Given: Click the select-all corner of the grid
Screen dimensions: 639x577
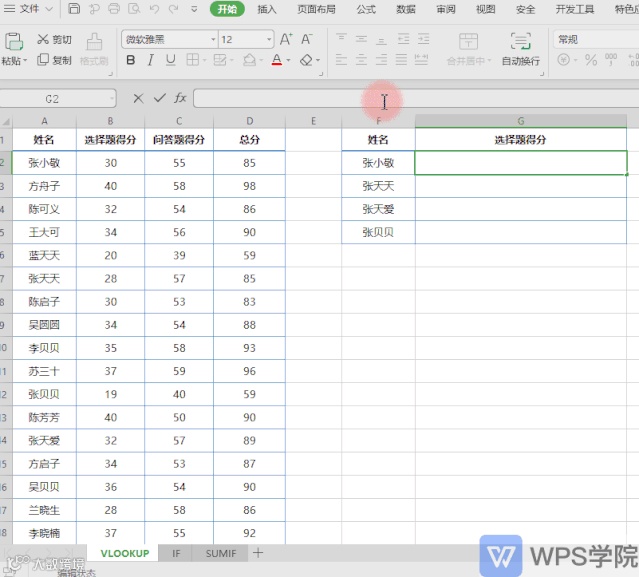Looking at the screenshot, I should [6, 122].
